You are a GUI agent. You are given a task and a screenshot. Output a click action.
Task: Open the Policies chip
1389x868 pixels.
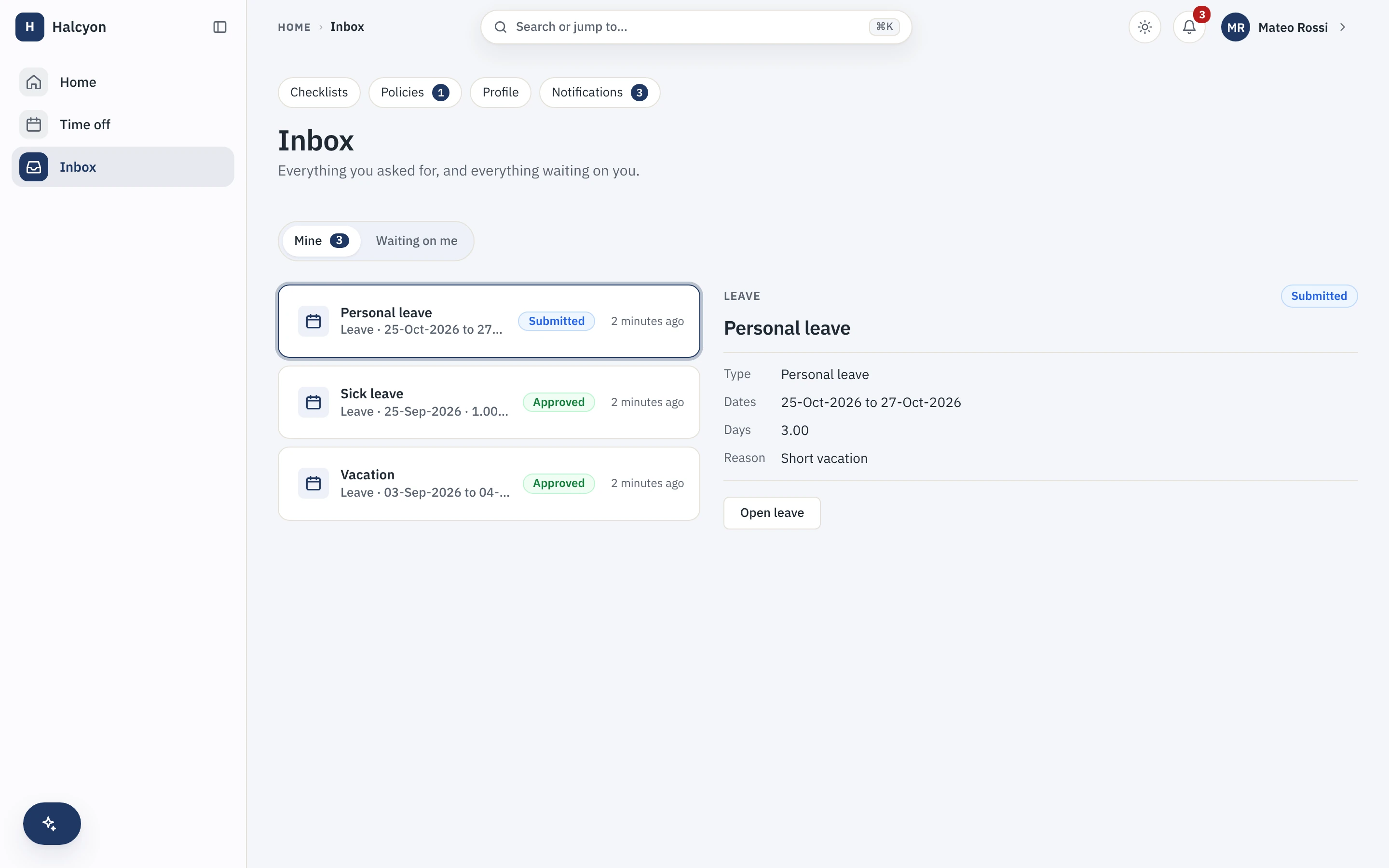tap(415, 93)
